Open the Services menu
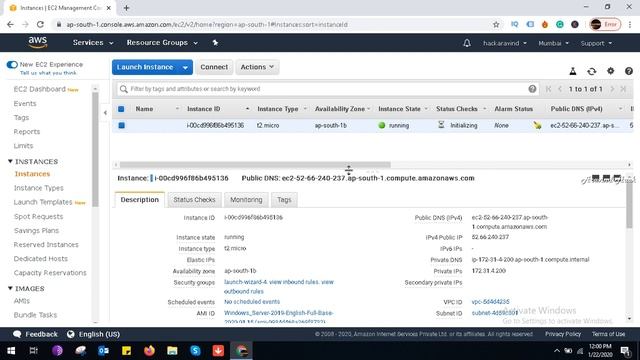The width and height of the screenshot is (640, 360). tap(93, 42)
